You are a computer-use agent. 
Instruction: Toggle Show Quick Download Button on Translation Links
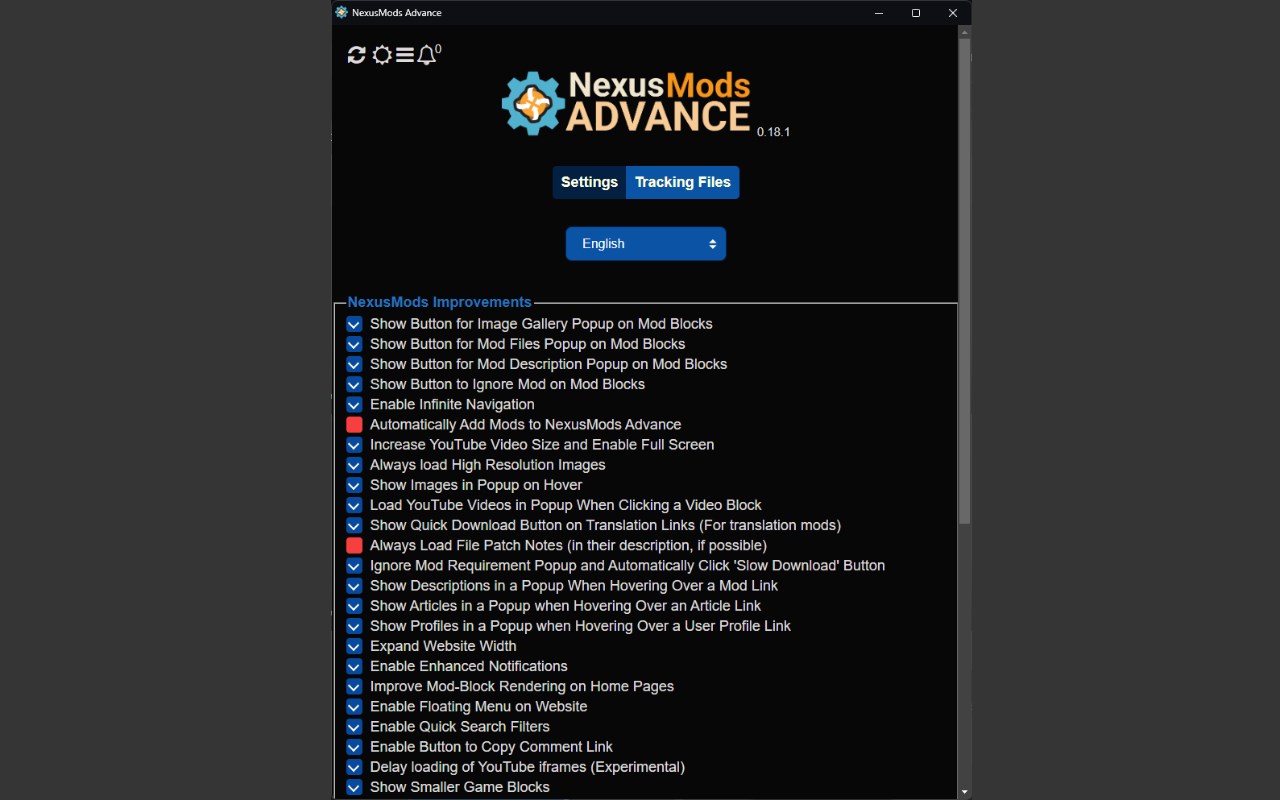(354, 525)
